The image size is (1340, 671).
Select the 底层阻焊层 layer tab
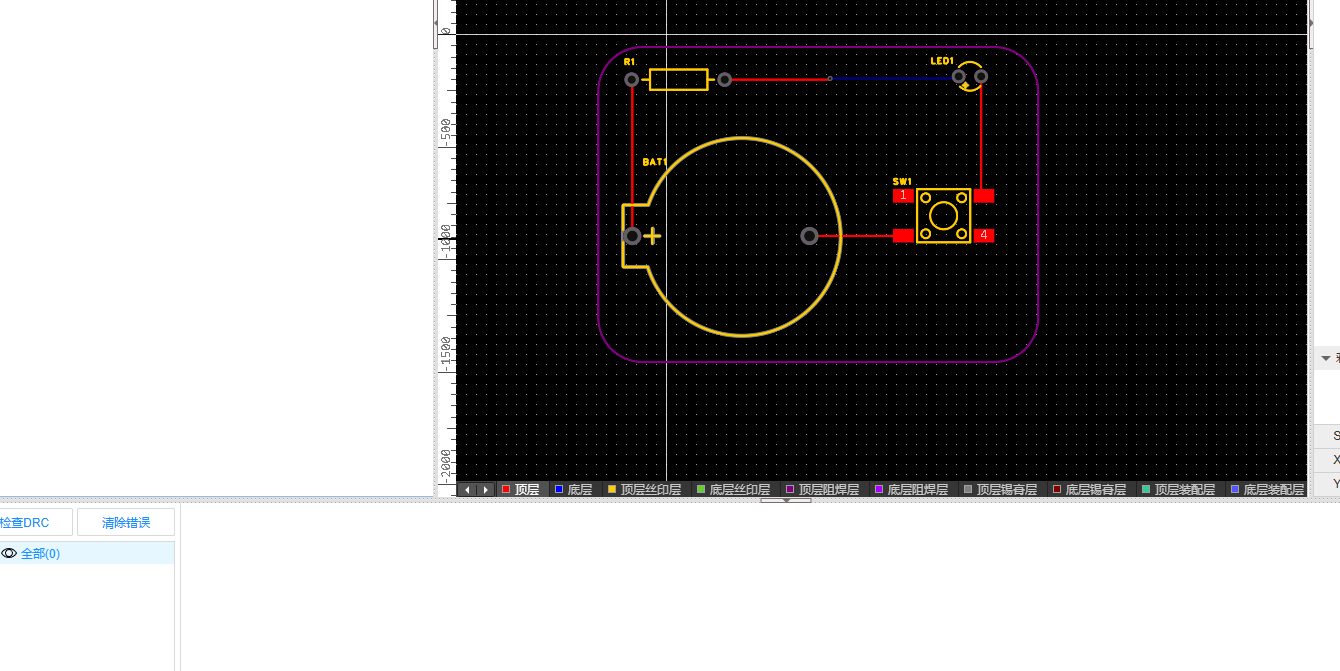[x=912, y=489]
